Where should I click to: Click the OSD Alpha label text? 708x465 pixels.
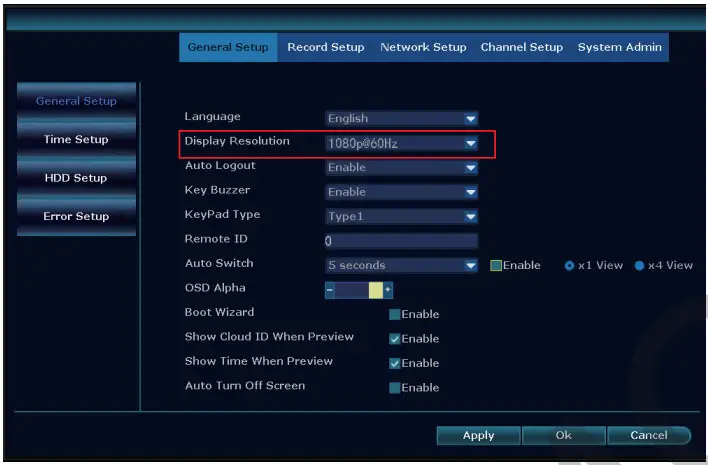tap(215, 288)
